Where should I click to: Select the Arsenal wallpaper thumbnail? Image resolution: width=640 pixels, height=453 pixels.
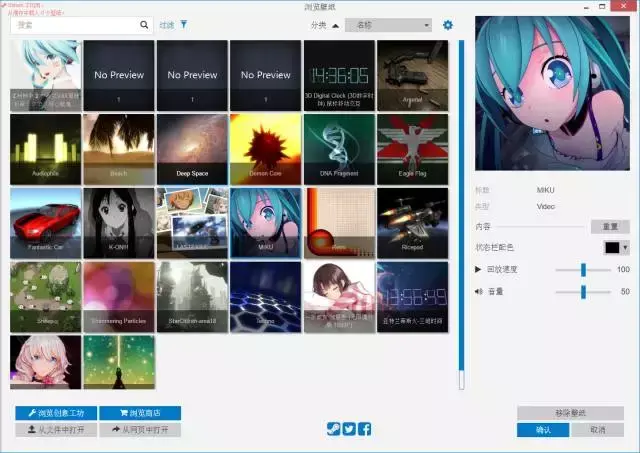[413, 76]
